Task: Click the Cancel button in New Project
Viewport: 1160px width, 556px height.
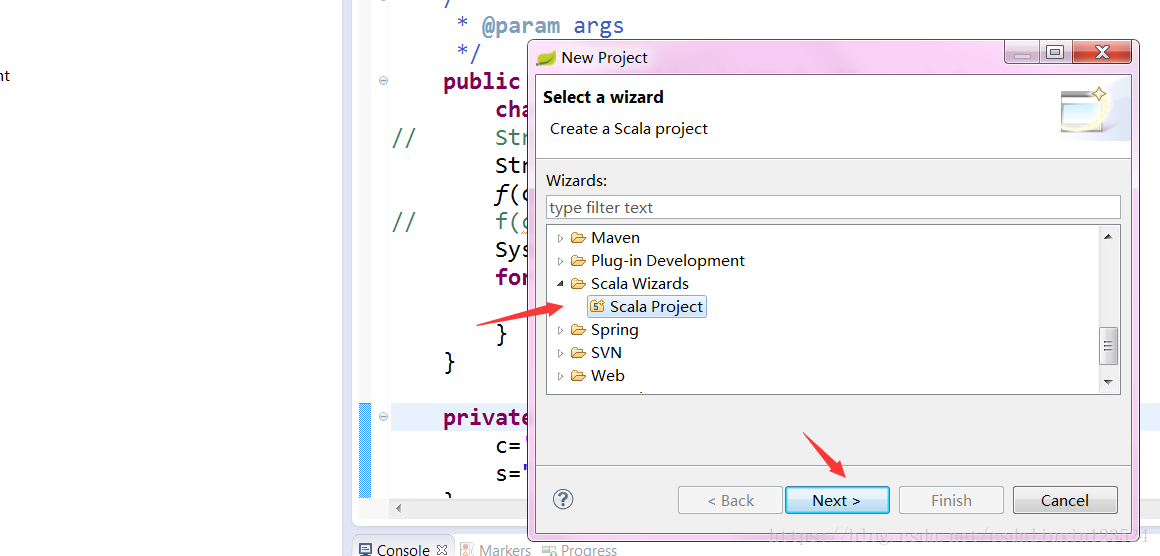Action: click(x=1065, y=501)
